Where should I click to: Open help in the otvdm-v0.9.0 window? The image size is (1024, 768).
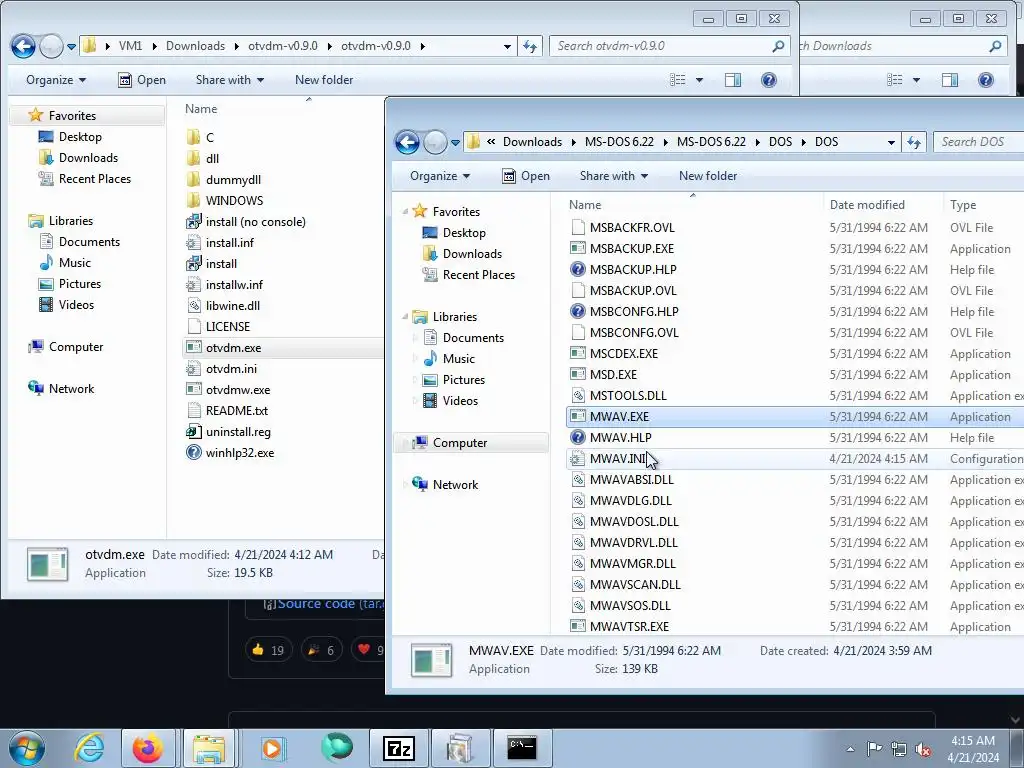(769, 80)
